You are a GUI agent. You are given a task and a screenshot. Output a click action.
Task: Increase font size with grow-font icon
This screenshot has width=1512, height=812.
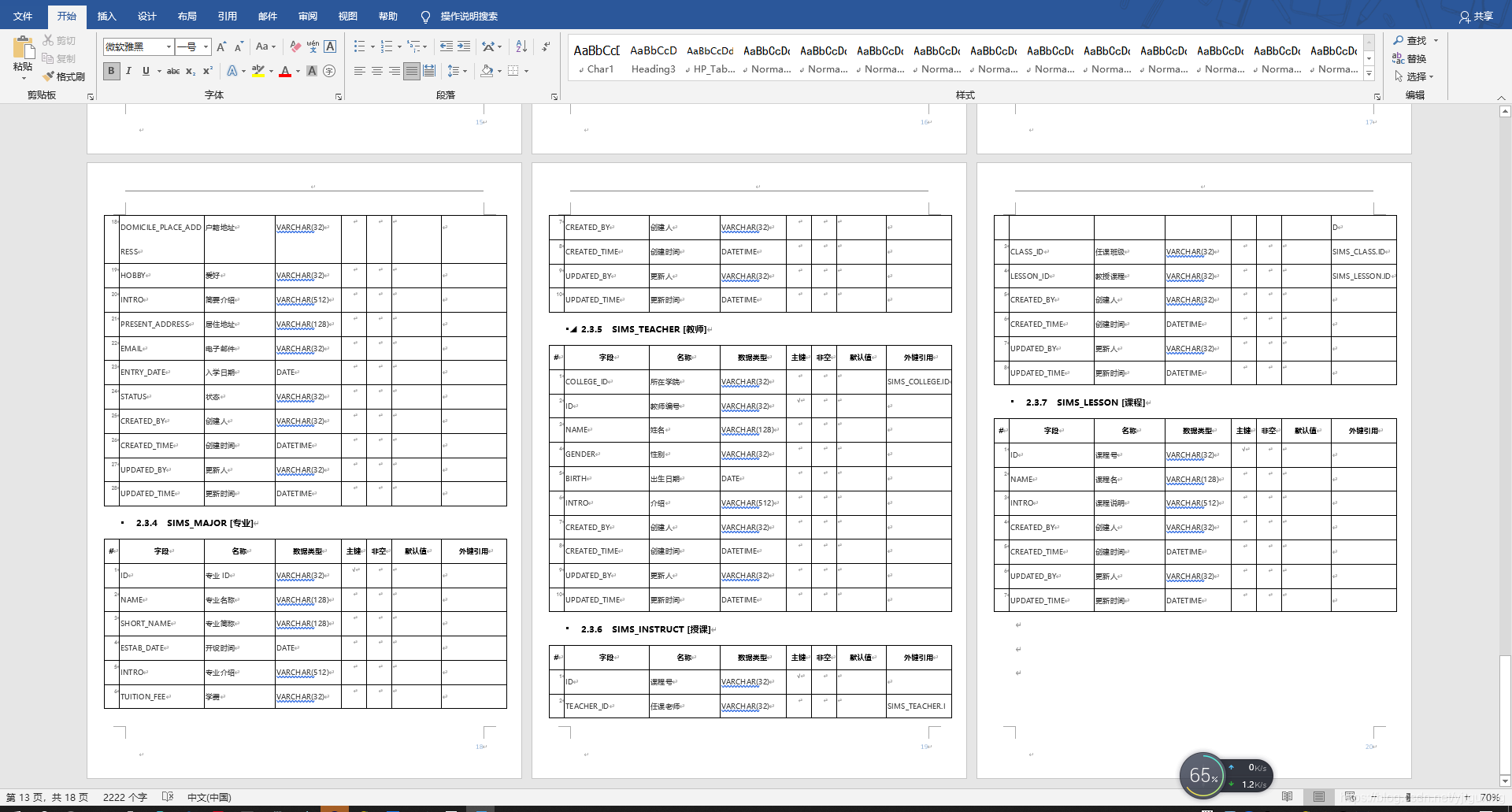point(221,47)
